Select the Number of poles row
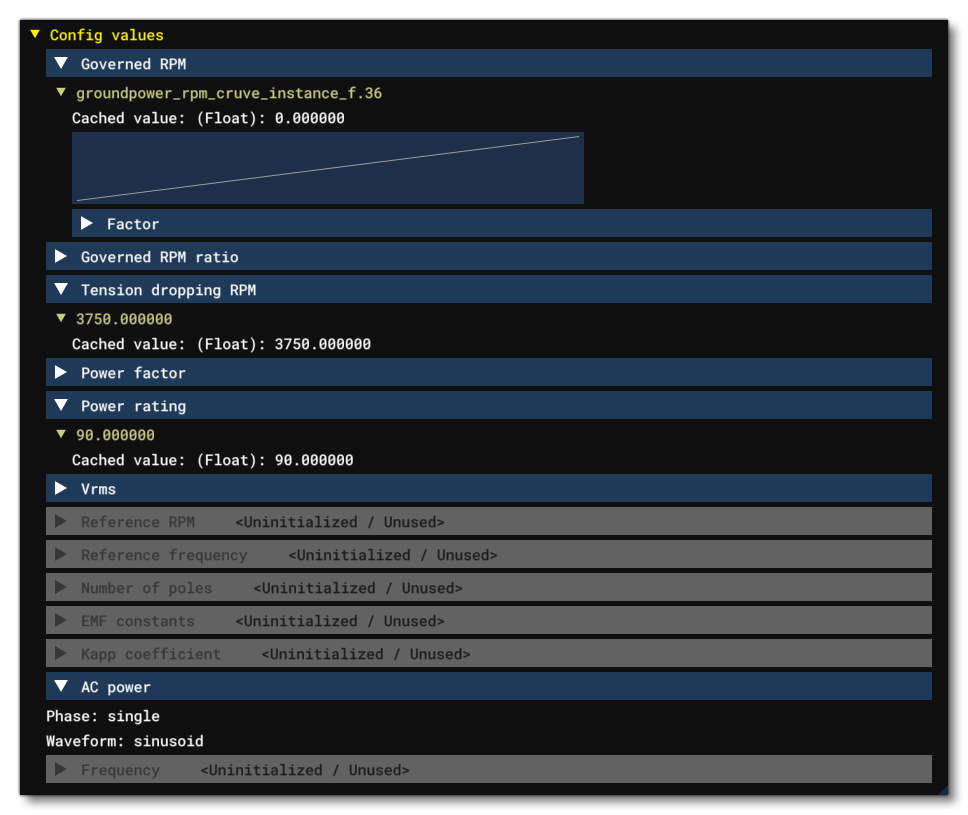This screenshot has height=815, width=968. (488, 588)
